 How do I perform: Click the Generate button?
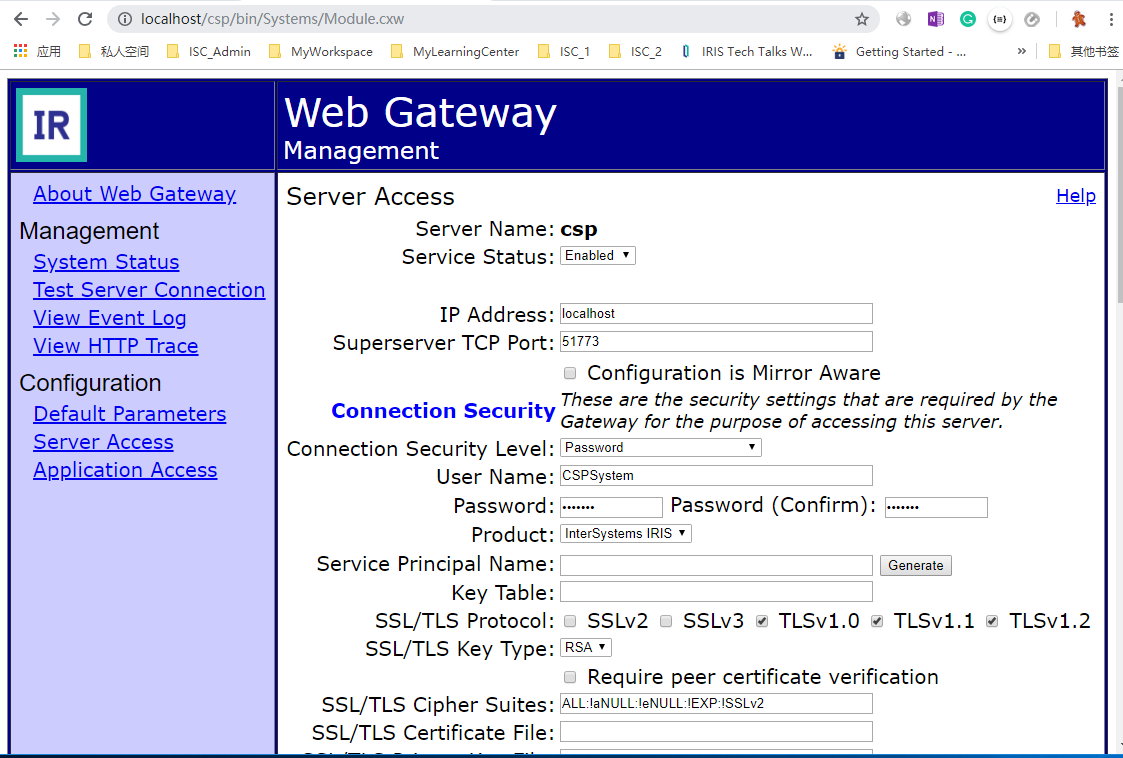point(915,565)
